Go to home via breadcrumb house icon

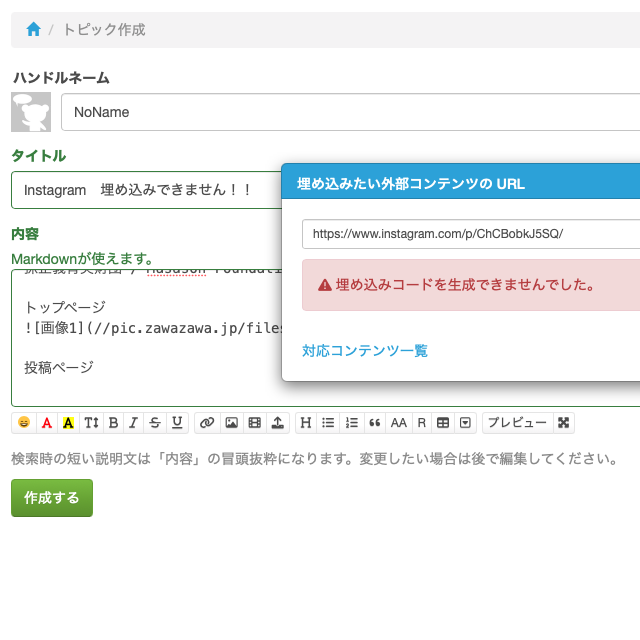coord(33,29)
